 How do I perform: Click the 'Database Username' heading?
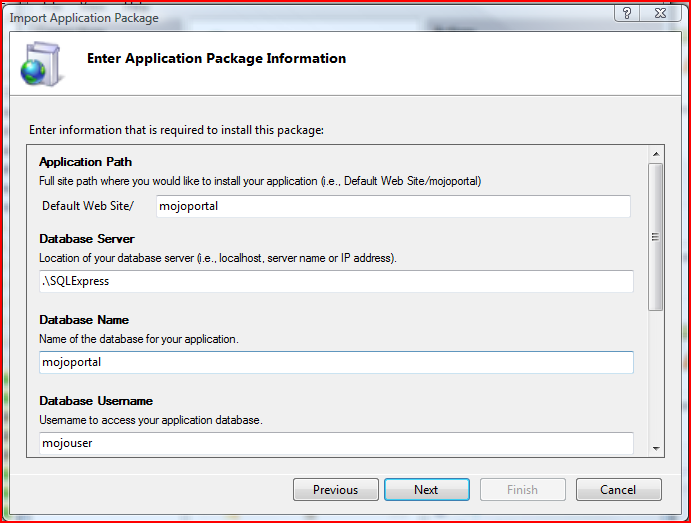click(x=96, y=401)
